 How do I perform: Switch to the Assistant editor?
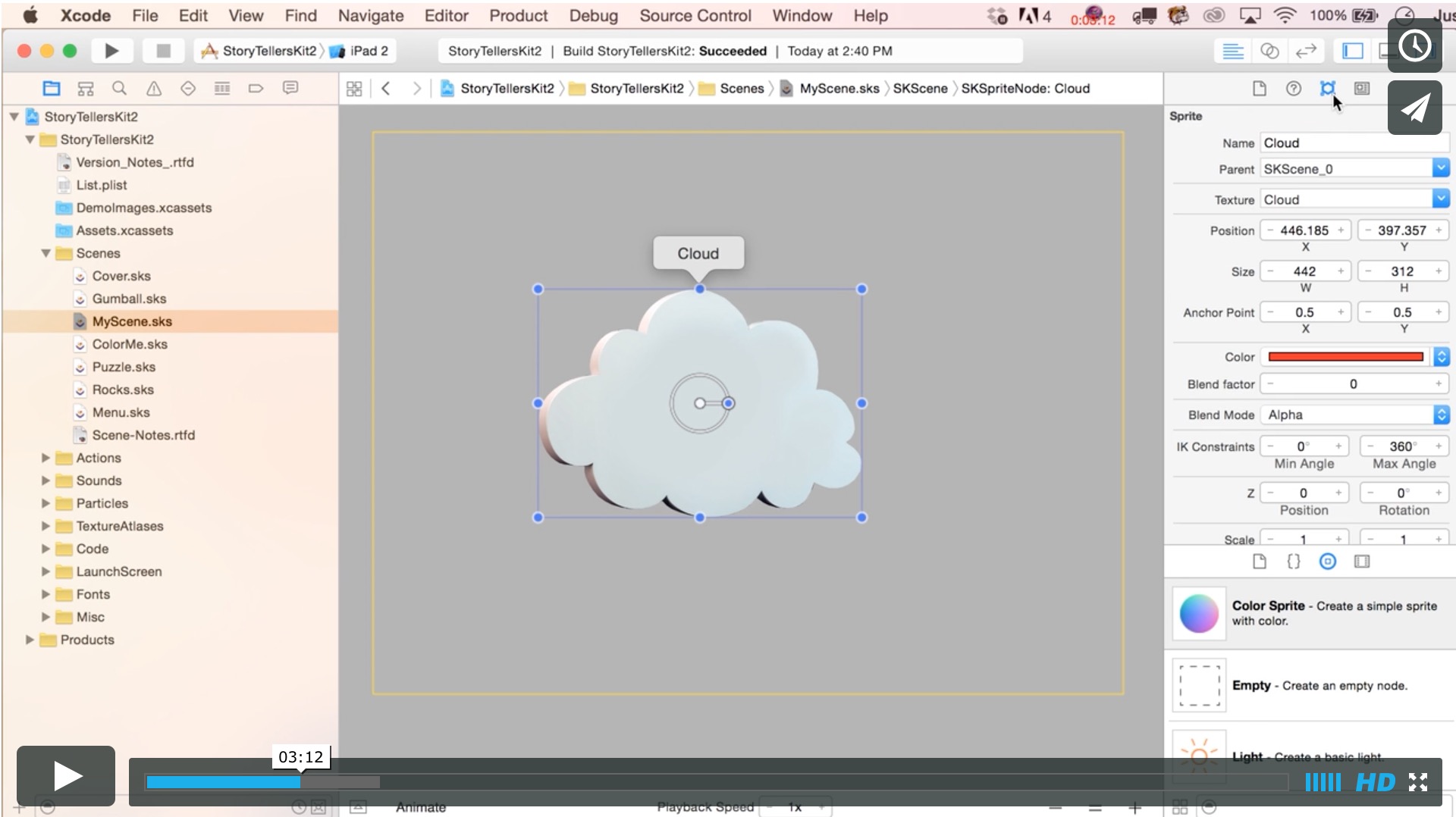(1269, 51)
